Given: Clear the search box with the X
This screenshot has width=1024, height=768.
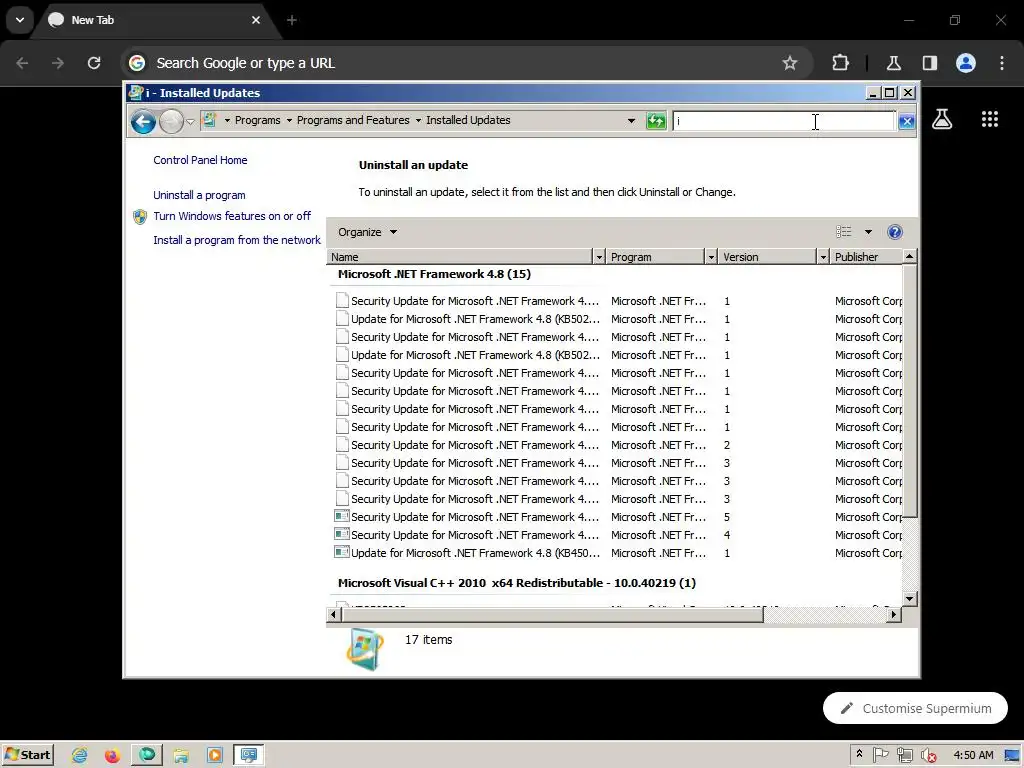Looking at the screenshot, I should coord(906,121).
